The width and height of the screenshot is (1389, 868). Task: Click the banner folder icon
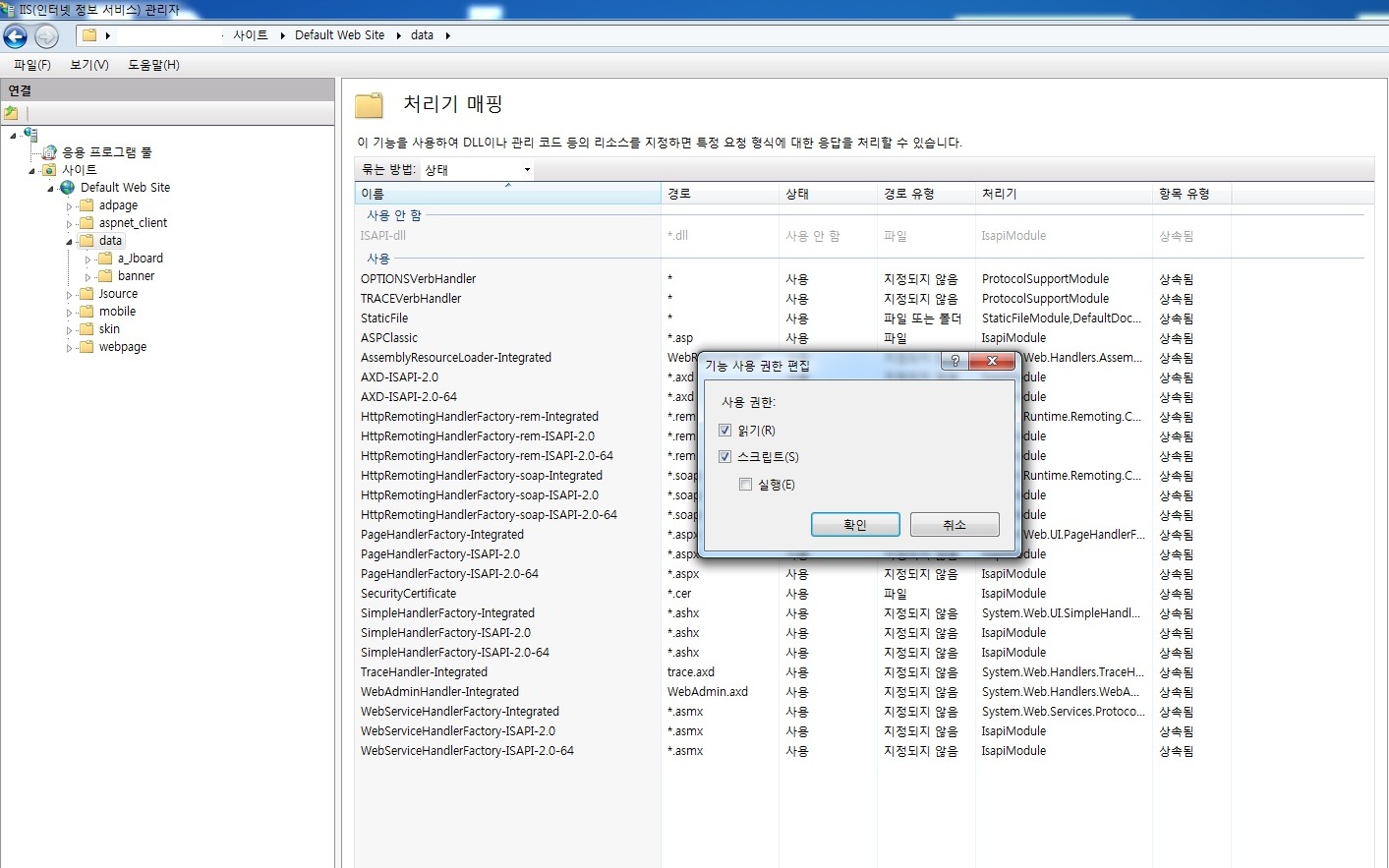pyautogui.click(x=105, y=276)
